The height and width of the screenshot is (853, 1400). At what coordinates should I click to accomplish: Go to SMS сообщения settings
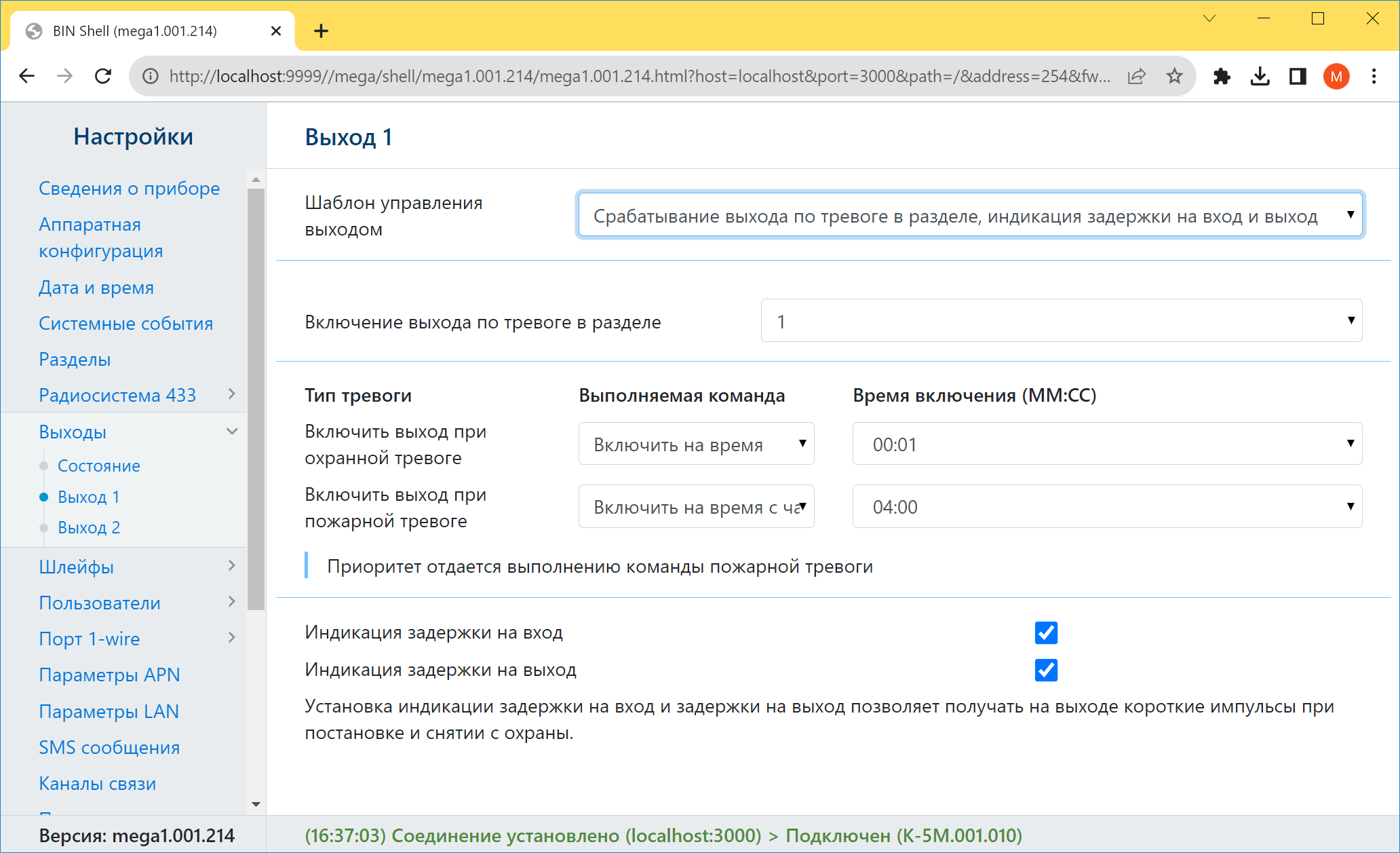point(109,747)
